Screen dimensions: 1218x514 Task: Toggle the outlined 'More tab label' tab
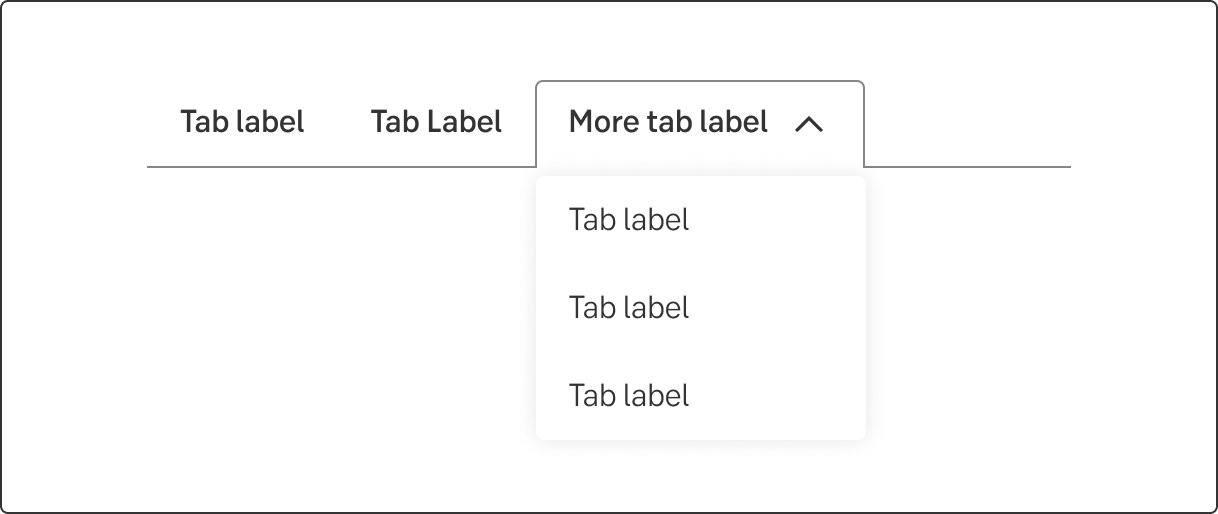[x=700, y=123]
